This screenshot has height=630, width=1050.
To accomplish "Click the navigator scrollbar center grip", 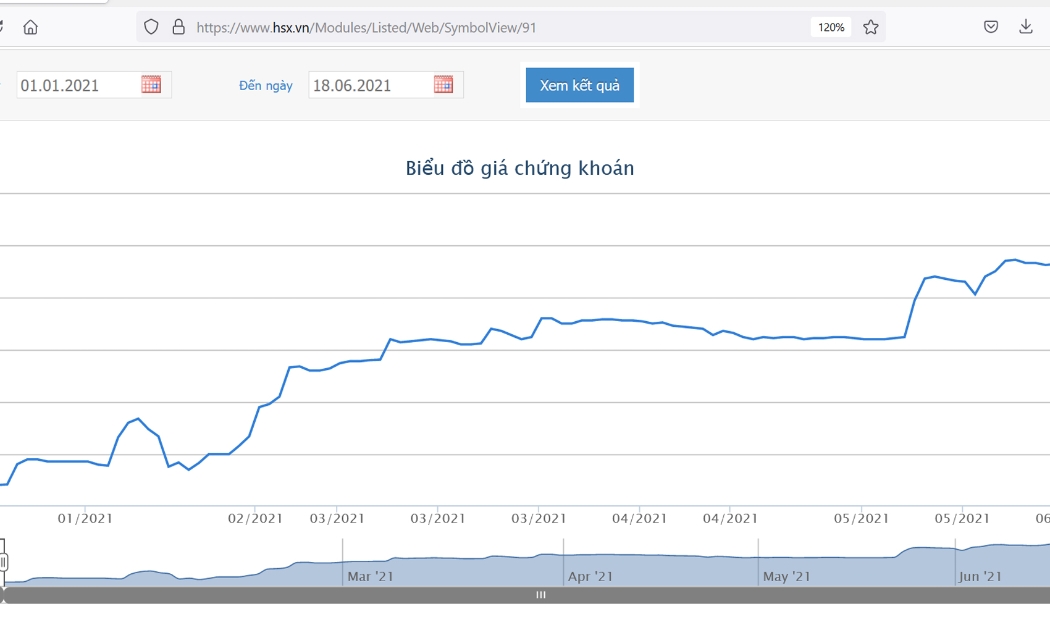I will pyautogui.click(x=540, y=595).
